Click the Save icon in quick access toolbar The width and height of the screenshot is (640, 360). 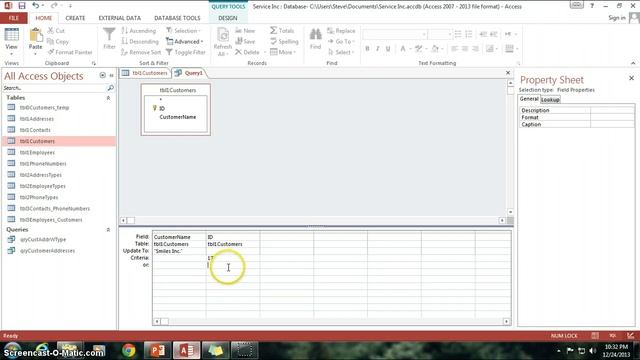[x=22, y=6]
